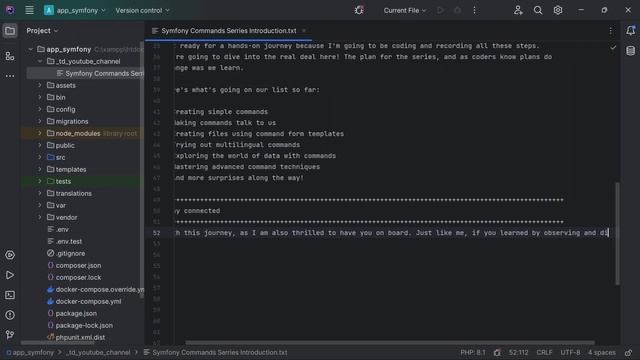Screen dimensions: 640x360
Task: Expand the assets folder
Action: click(x=40, y=85)
